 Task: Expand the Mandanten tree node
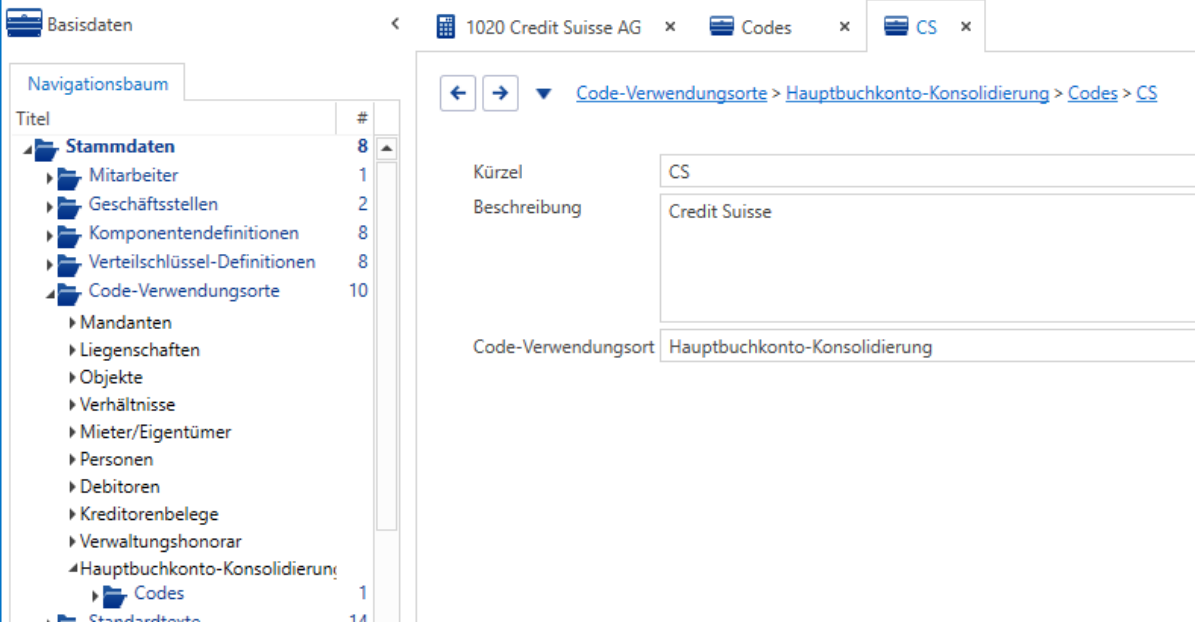(72, 322)
